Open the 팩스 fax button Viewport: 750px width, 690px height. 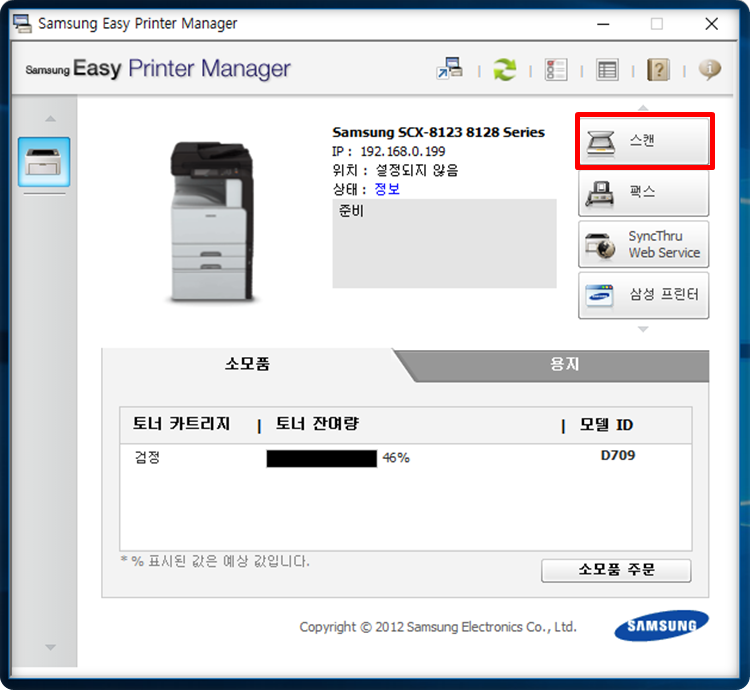click(644, 193)
